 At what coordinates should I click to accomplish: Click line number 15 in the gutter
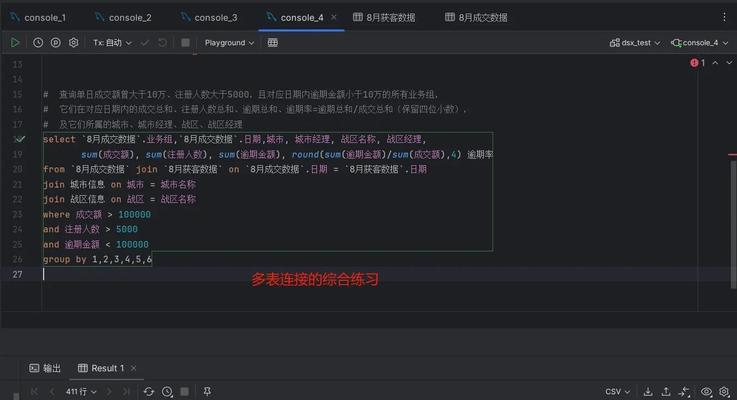click(x=17, y=94)
